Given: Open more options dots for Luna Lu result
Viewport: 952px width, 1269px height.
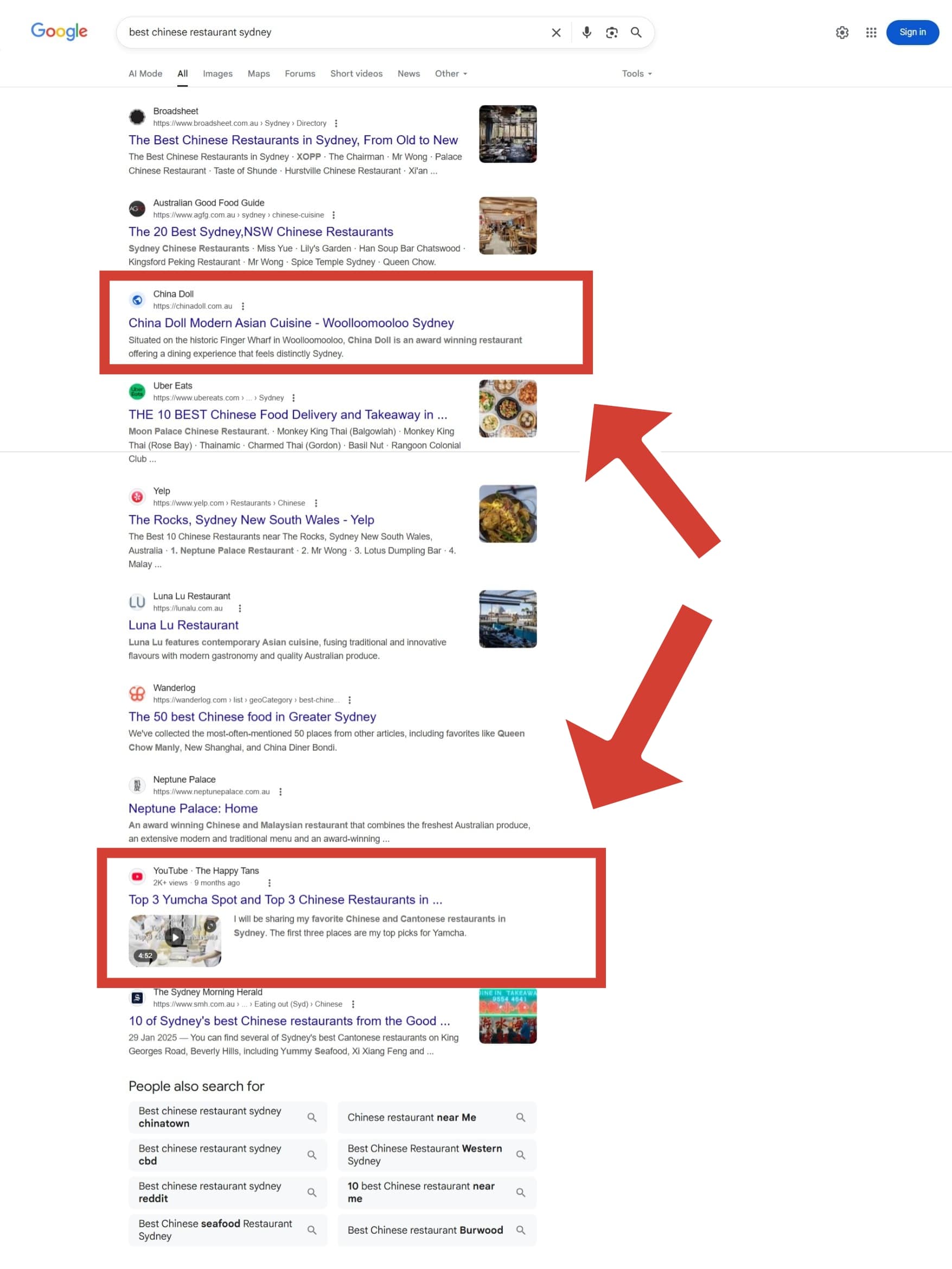Looking at the screenshot, I should click(x=240, y=608).
